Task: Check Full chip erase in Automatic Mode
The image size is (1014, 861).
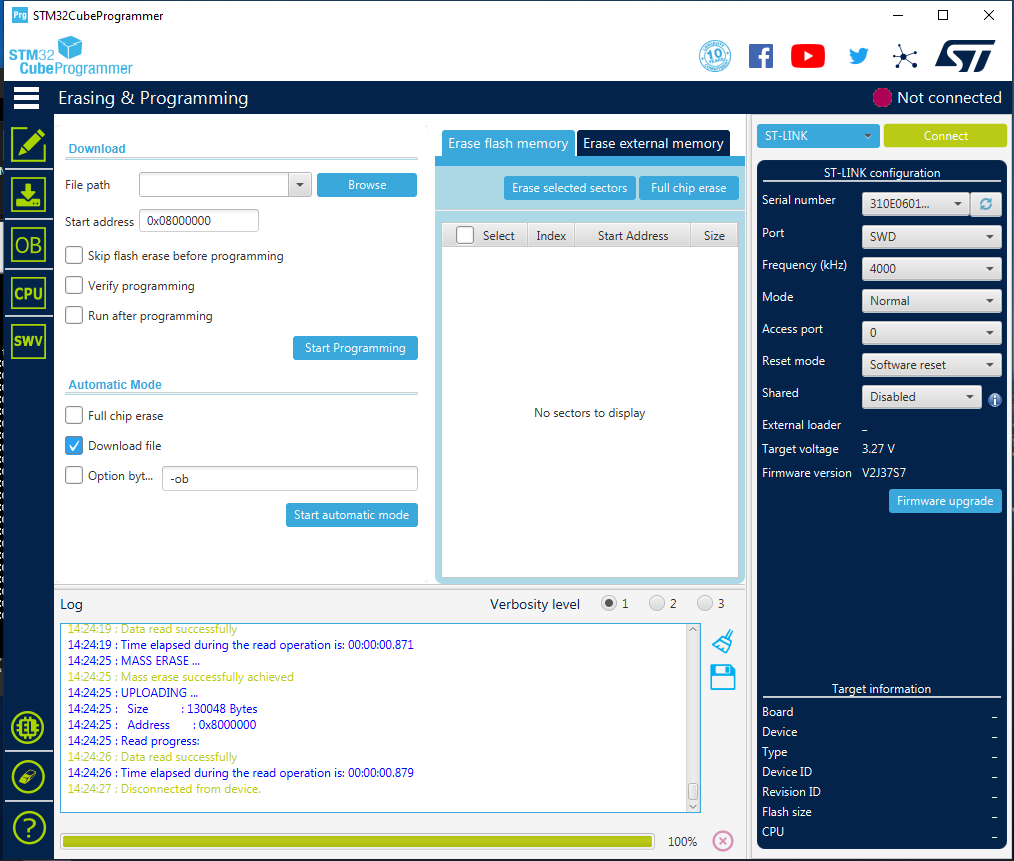Action: point(74,415)
